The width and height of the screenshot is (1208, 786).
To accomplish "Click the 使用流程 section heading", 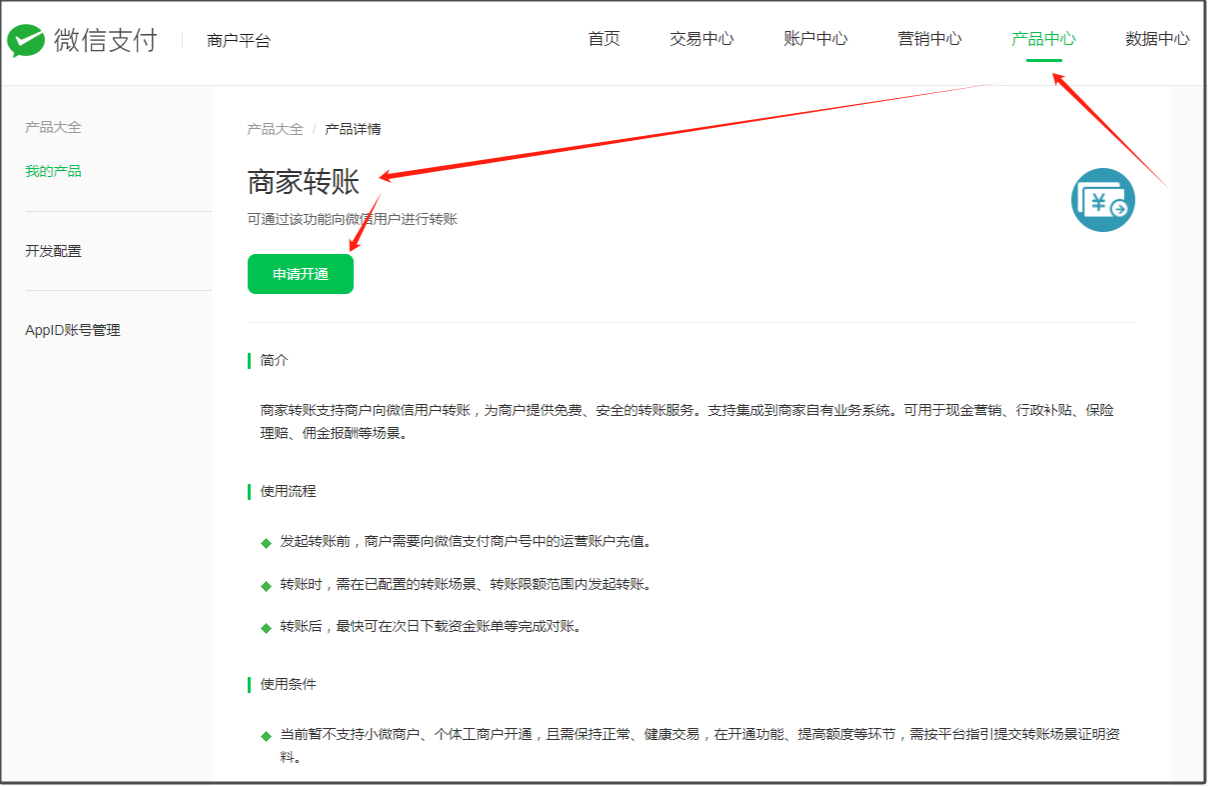I will pos(288,491).
